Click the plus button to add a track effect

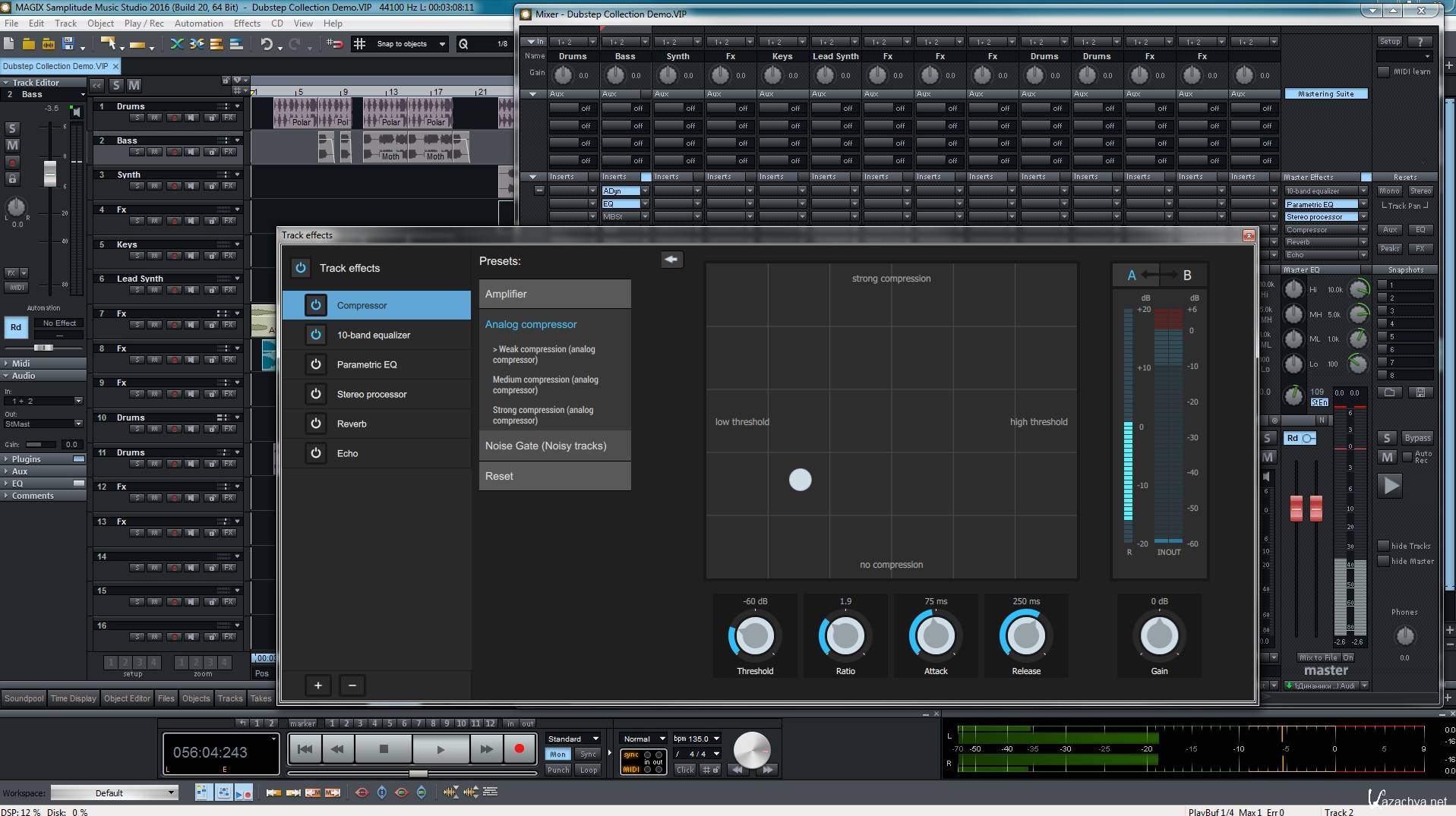[x=317, y=685]
